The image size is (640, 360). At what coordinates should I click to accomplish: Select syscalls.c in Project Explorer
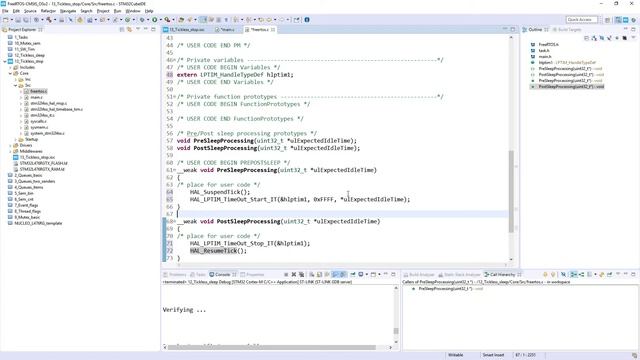35,121
